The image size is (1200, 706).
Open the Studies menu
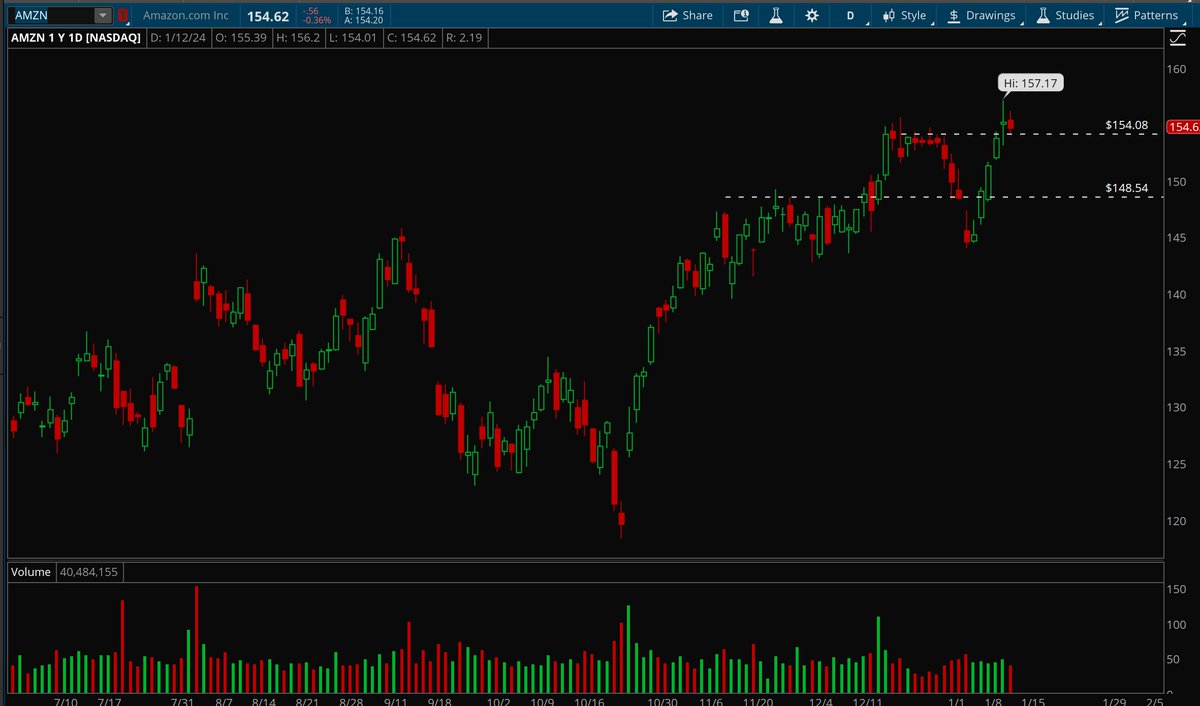[x=1066, y=15]
